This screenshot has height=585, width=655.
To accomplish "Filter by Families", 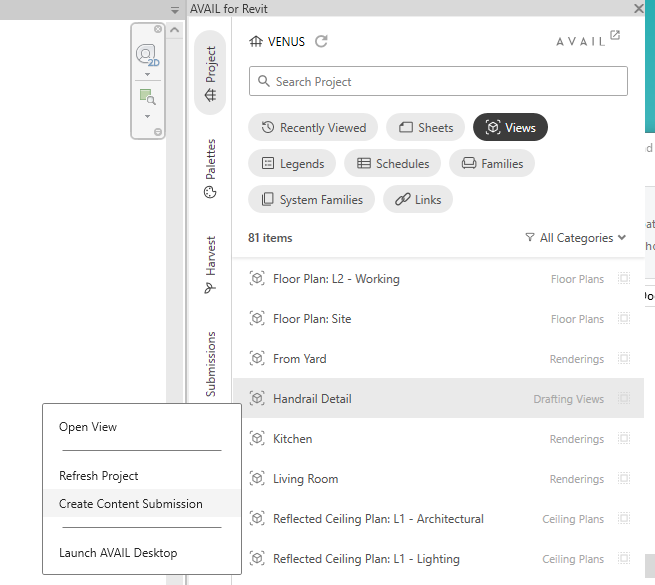I will click(x=492, y=163).
